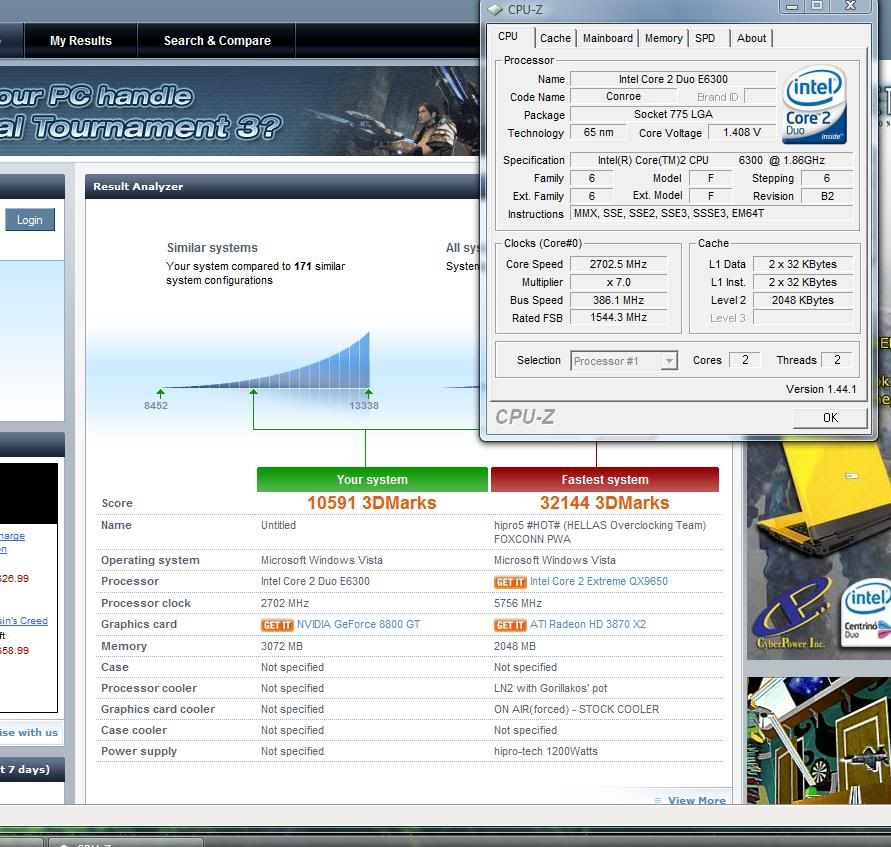The image size is (891, 847).
Task: Select the CPU tab in CPU-Z
Action: point(508,37)
